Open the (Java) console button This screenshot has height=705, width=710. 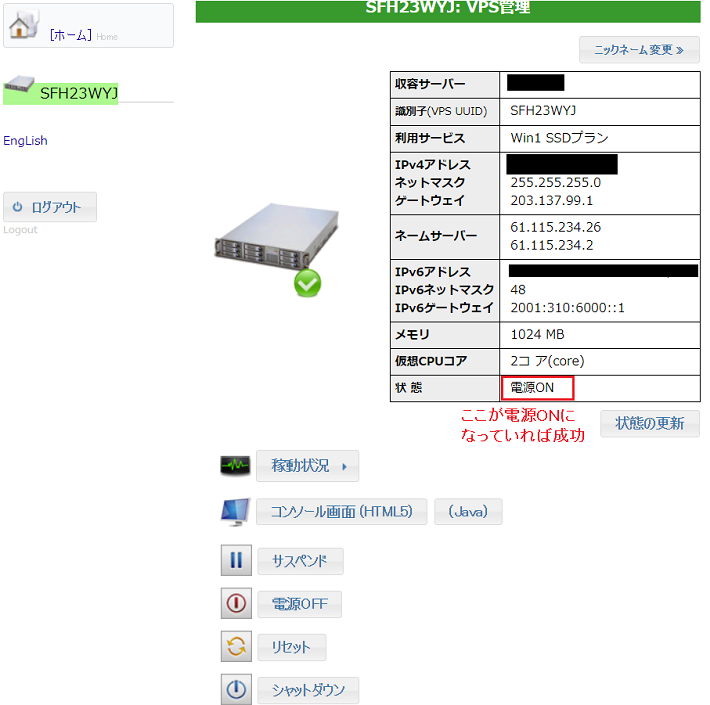(x=468, y=512)
